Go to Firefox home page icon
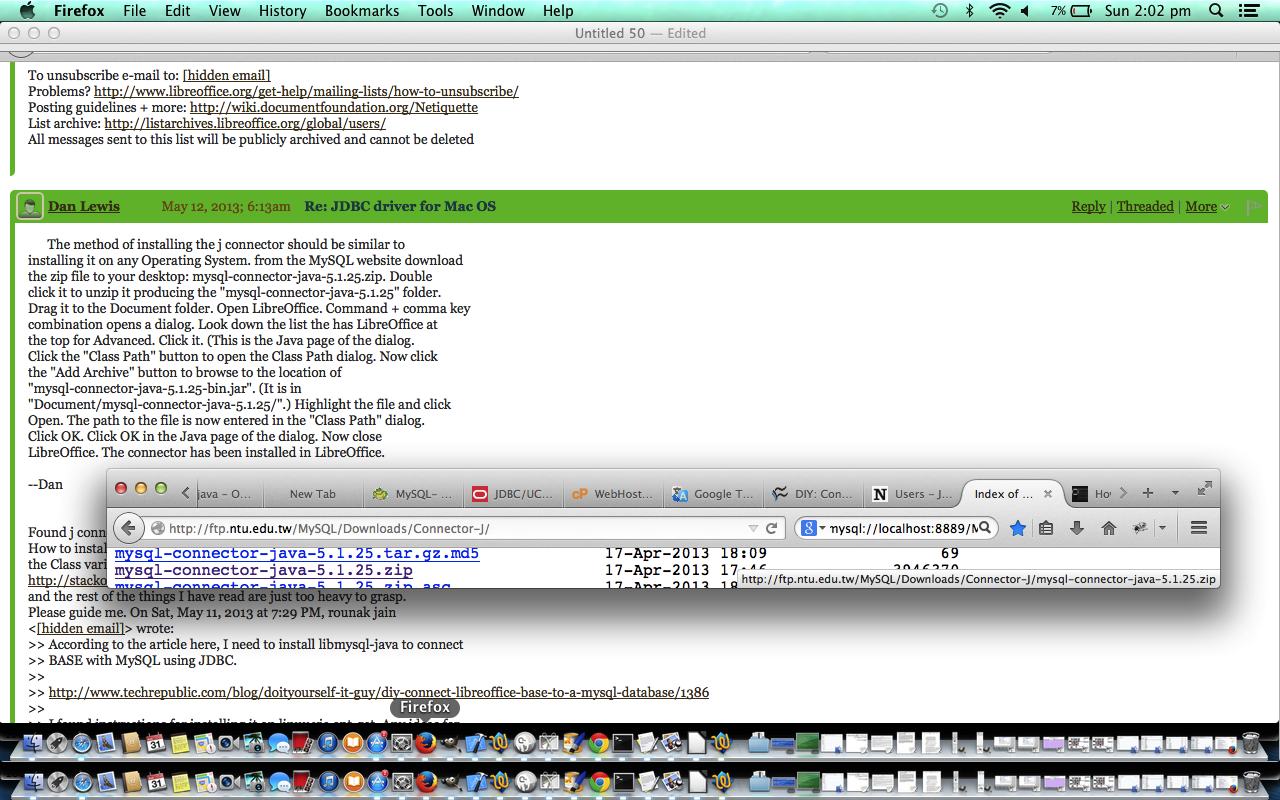 [1108, 528]
